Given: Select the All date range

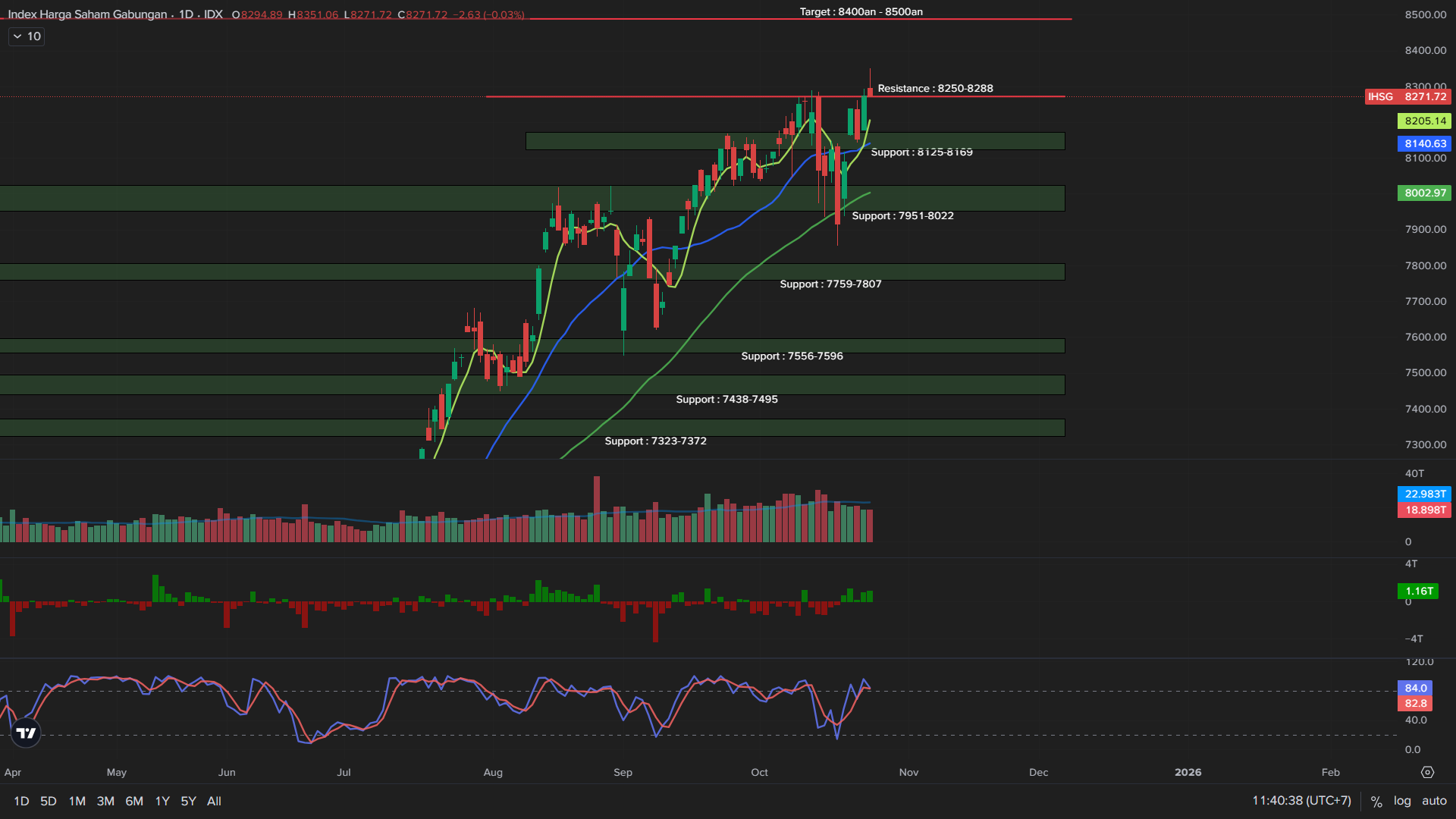Looking at the screenshot, I should tap(214, 801).
